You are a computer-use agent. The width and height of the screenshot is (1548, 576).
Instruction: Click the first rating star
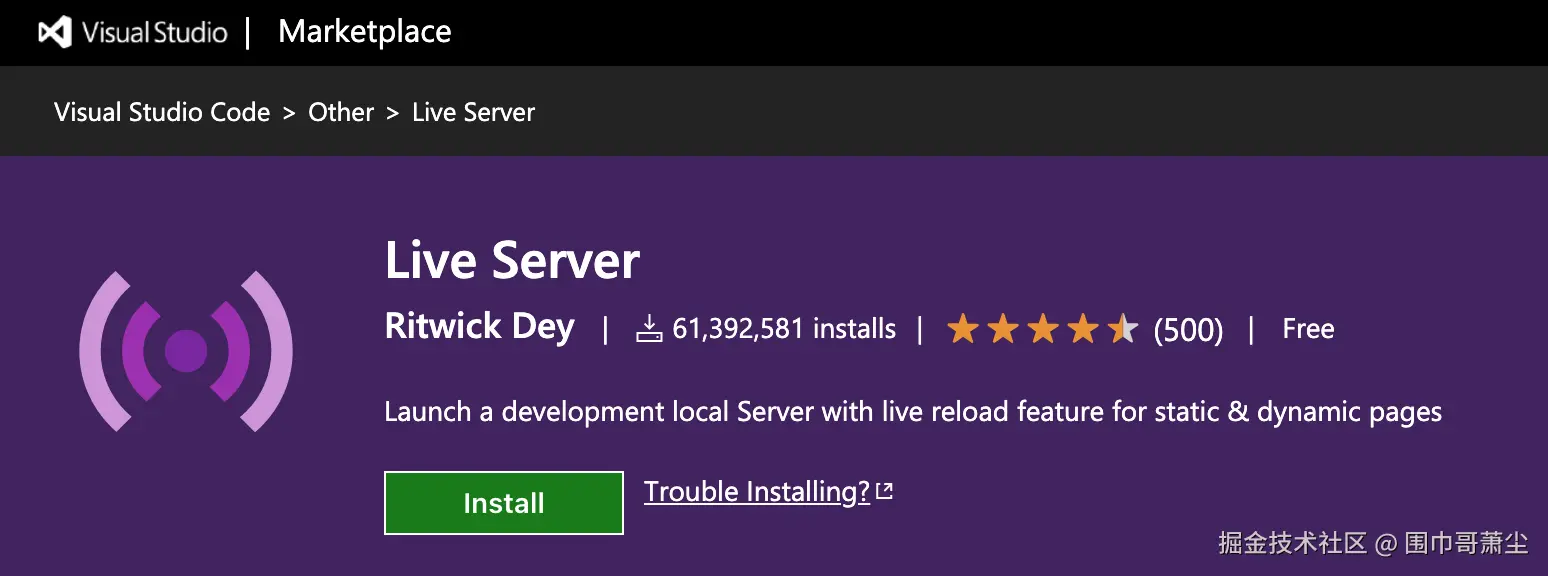click(x=962, y=329)
